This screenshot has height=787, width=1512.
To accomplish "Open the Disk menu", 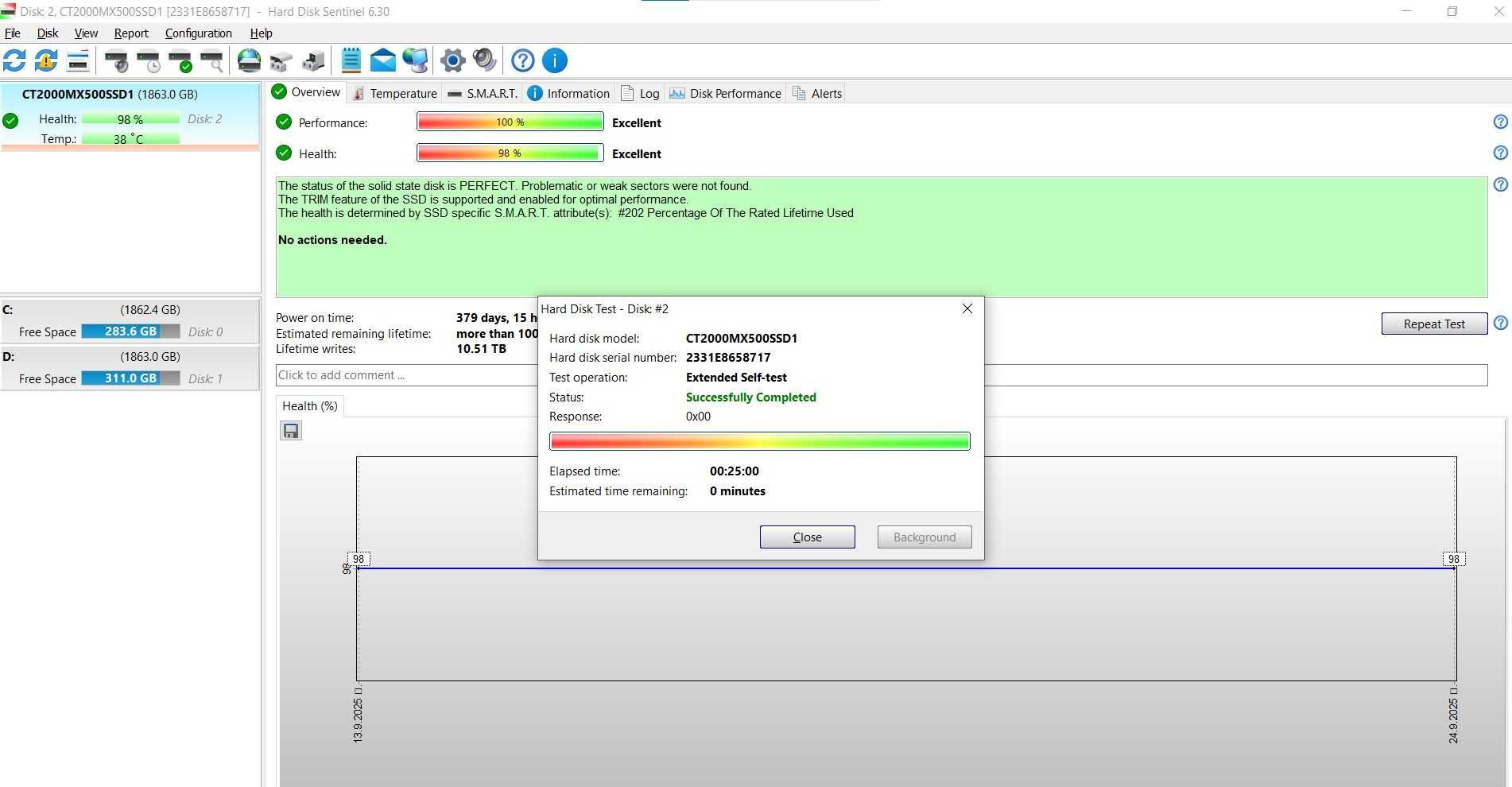I will [x=48, y=33].
